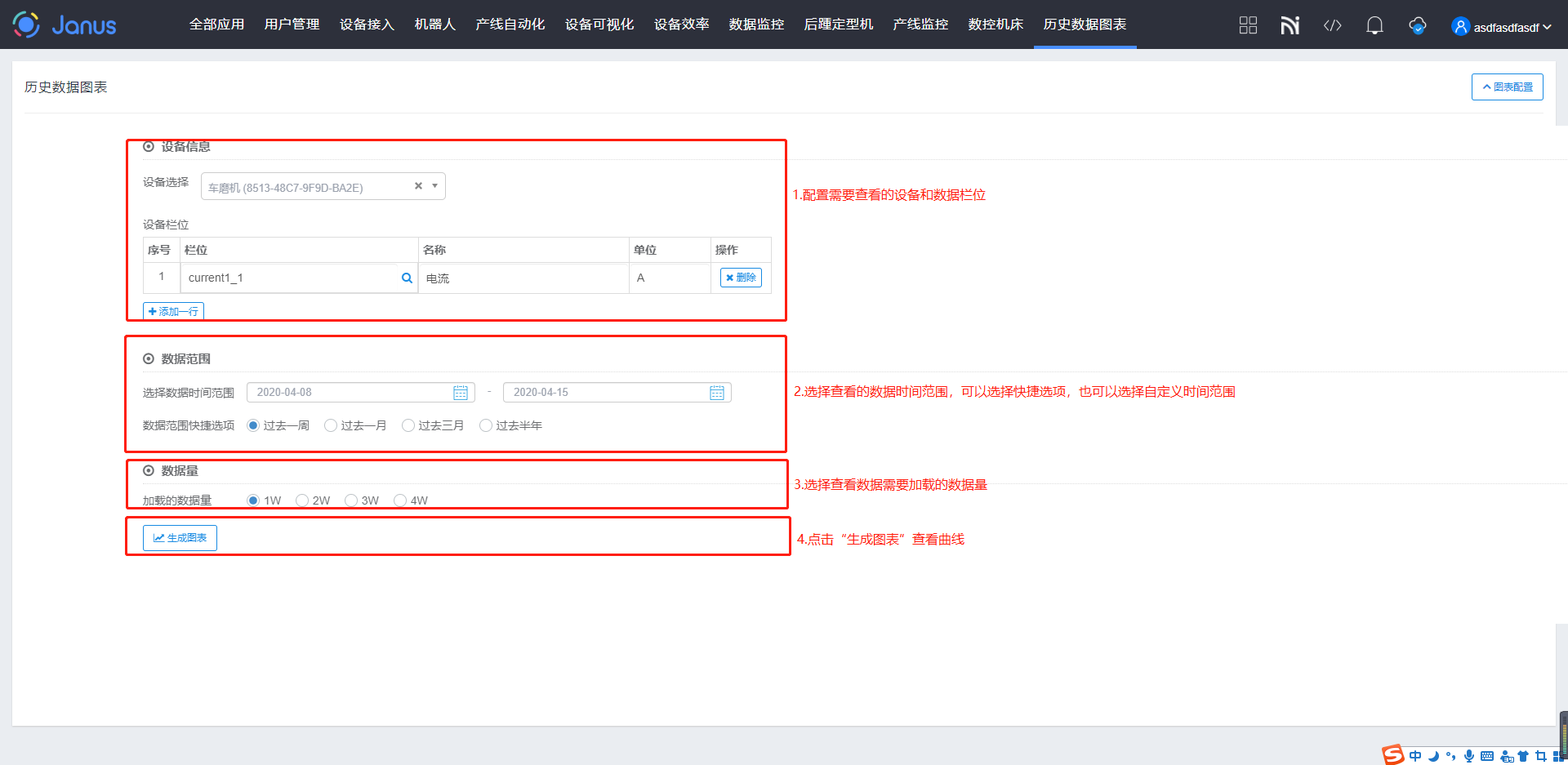Click the user avatar icon
1568x765 pixels.
pyautogui.click(x=1460, y=26)
